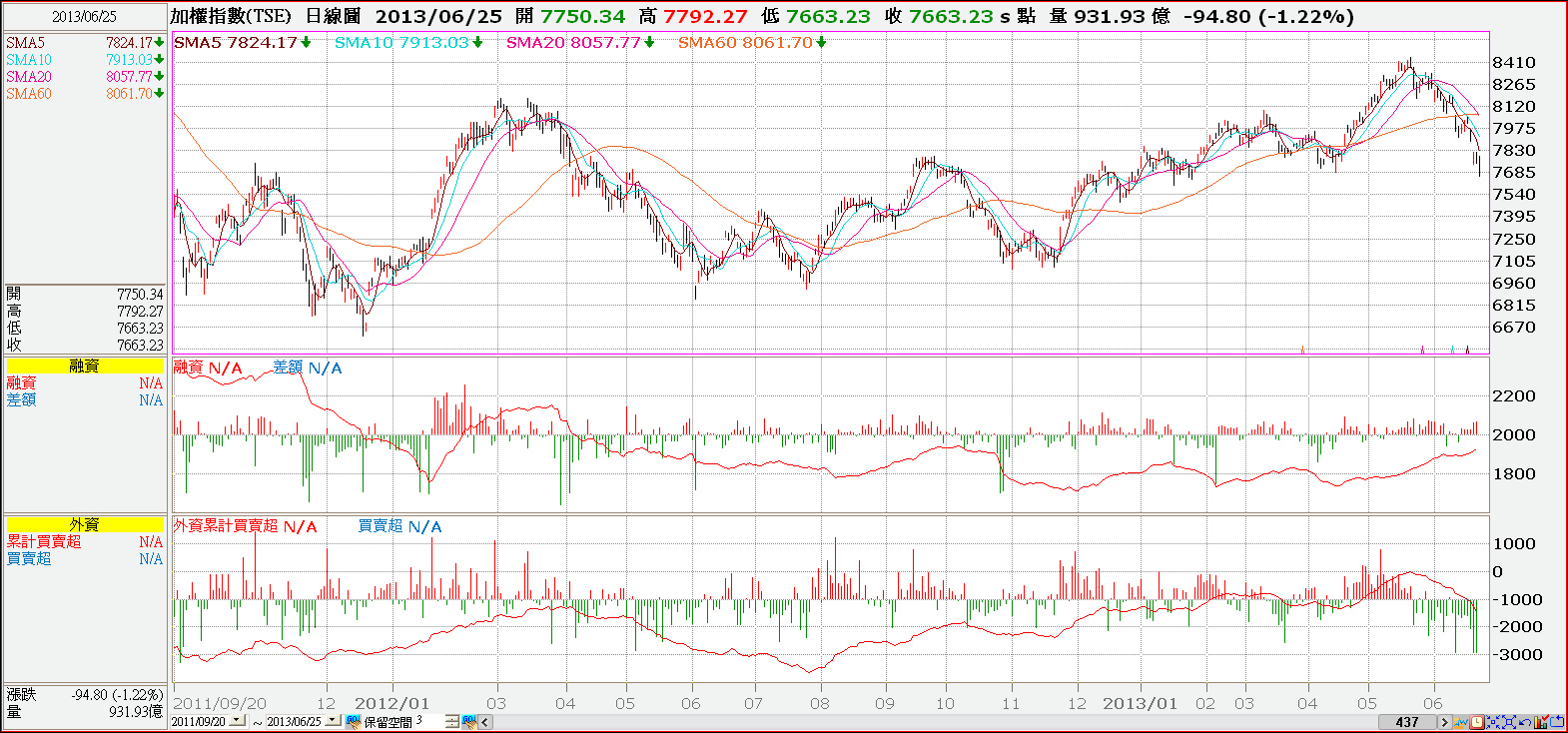Adjust the 保留空間 stepper arrows
The width and height of the screenshot is (1568, 733).
click(x=452, y=721)
